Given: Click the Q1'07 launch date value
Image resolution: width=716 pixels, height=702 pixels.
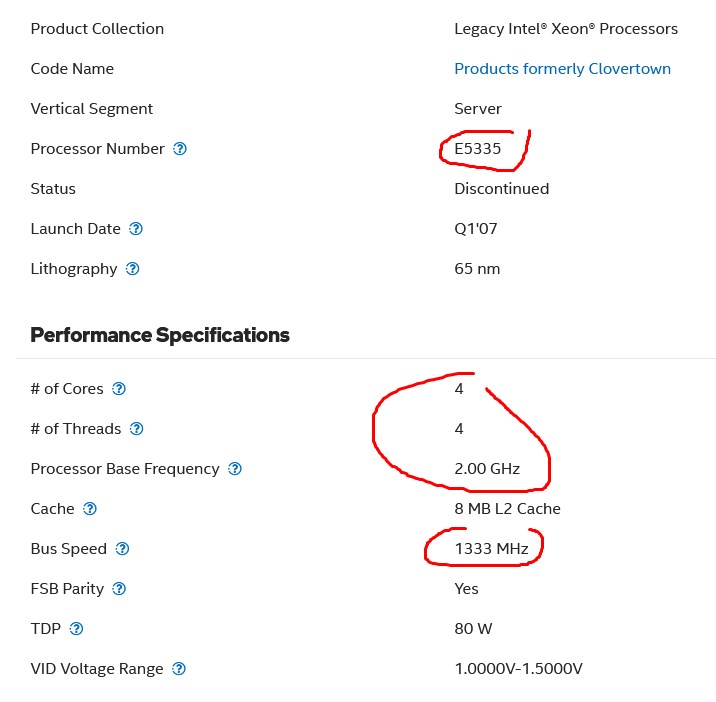Looking at the screenshot, I should pos(476,229).
